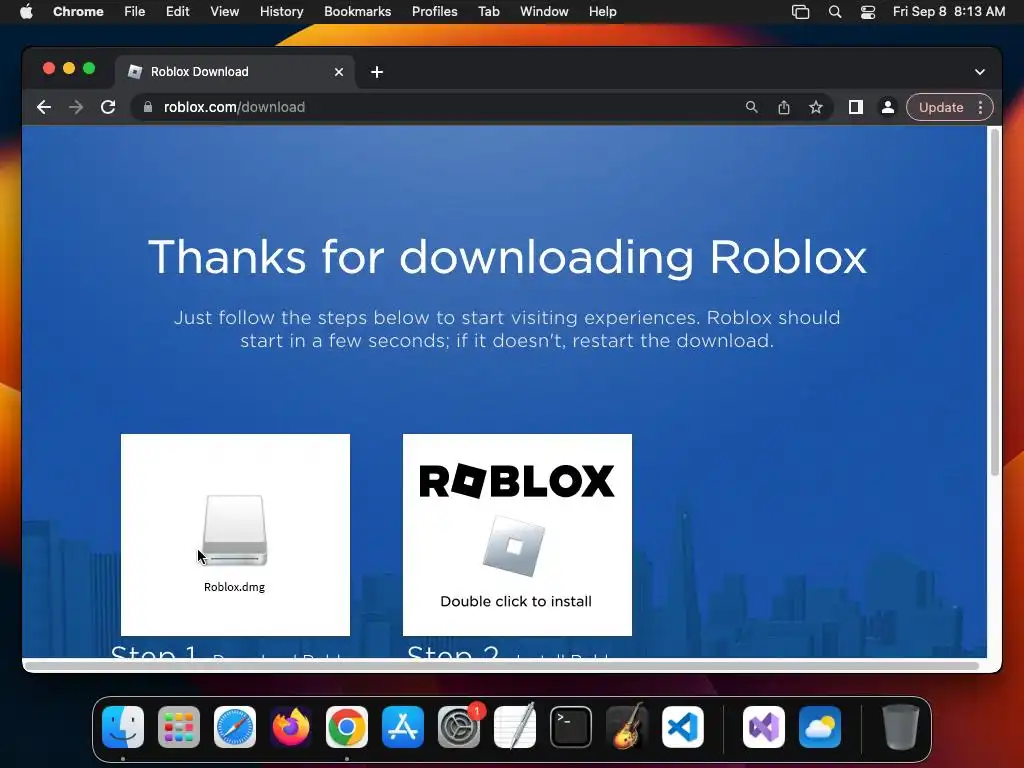The height and width of the screenshot is (768, 1024).
Task: Click the Roblox.dmg disk image thumbnail
Action: tap(235, 530)
